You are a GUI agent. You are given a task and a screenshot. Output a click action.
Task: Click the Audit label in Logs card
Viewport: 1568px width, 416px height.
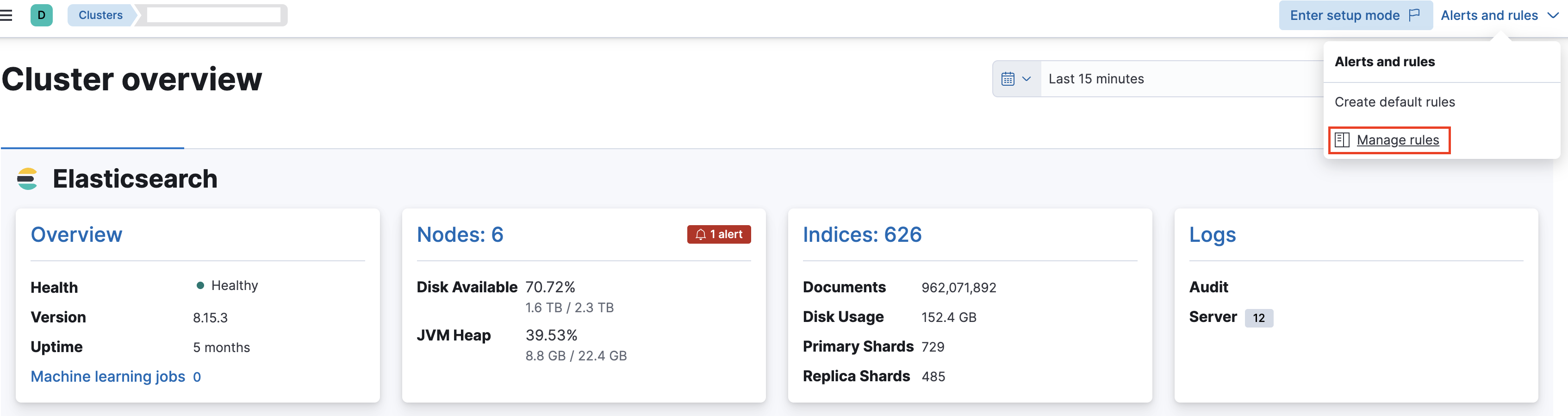coord(1208,287)
